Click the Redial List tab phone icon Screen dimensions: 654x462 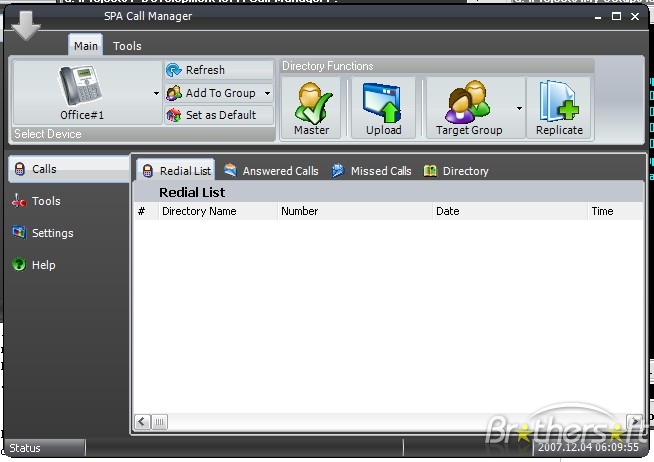tap(148, 171)
